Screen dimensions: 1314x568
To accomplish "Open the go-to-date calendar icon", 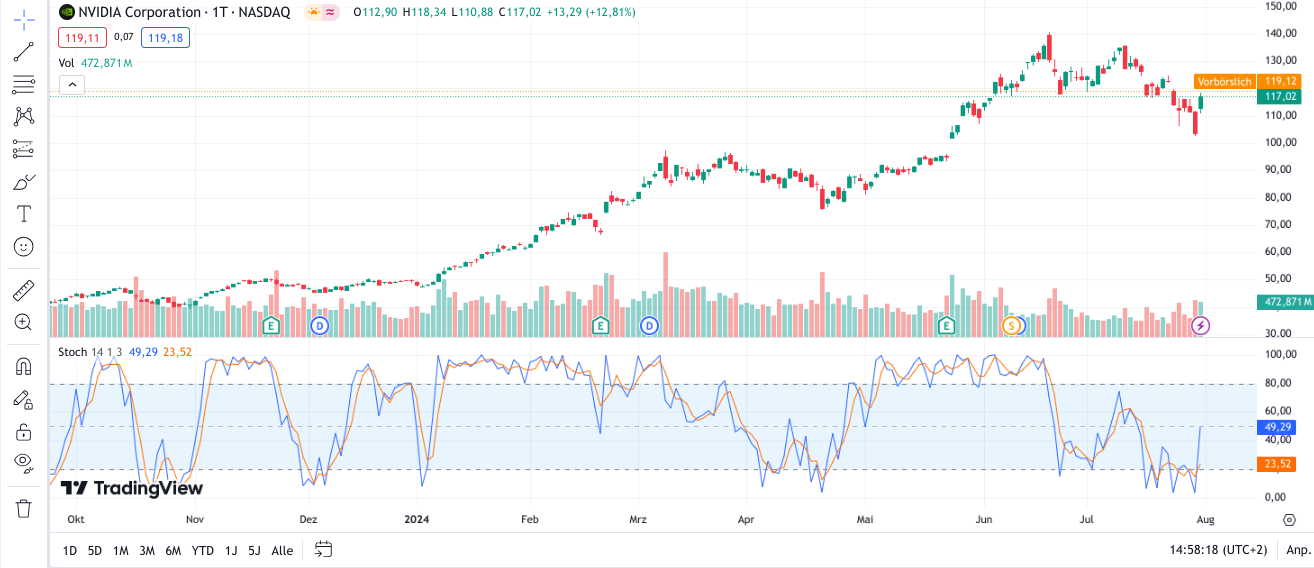I will 323,549.
